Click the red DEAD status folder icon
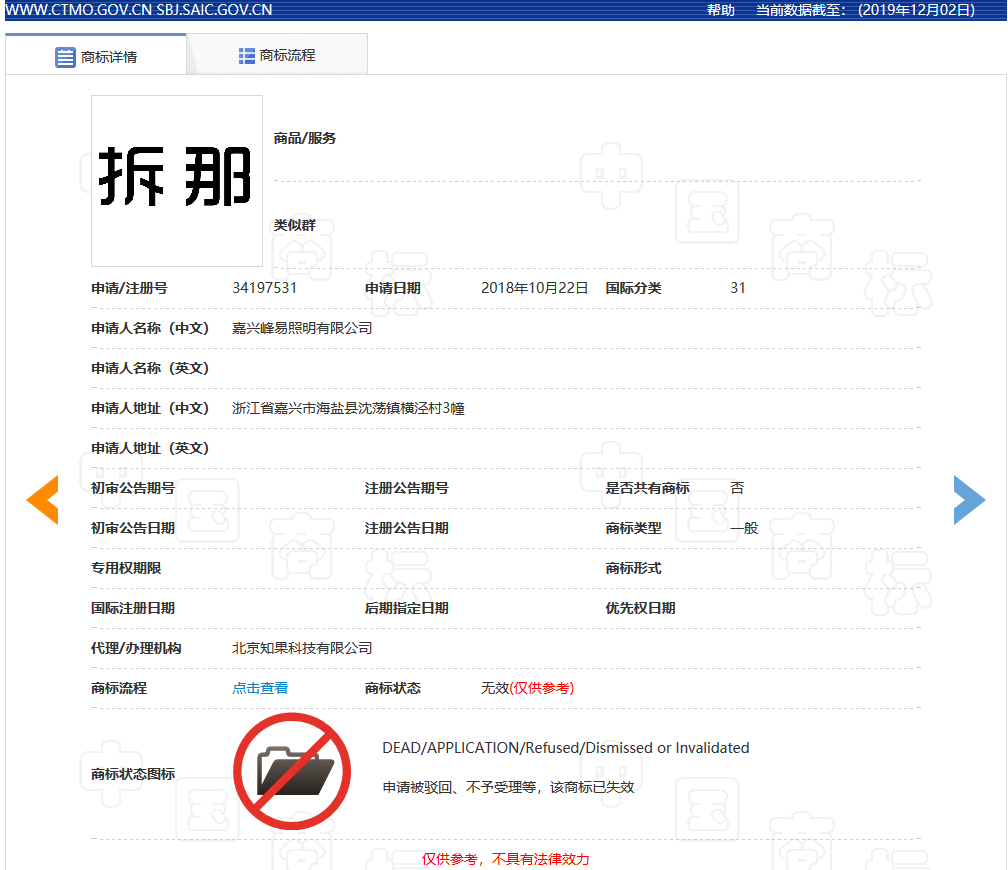The height and width of the screenshot is (870, 1008). [292, 770]
